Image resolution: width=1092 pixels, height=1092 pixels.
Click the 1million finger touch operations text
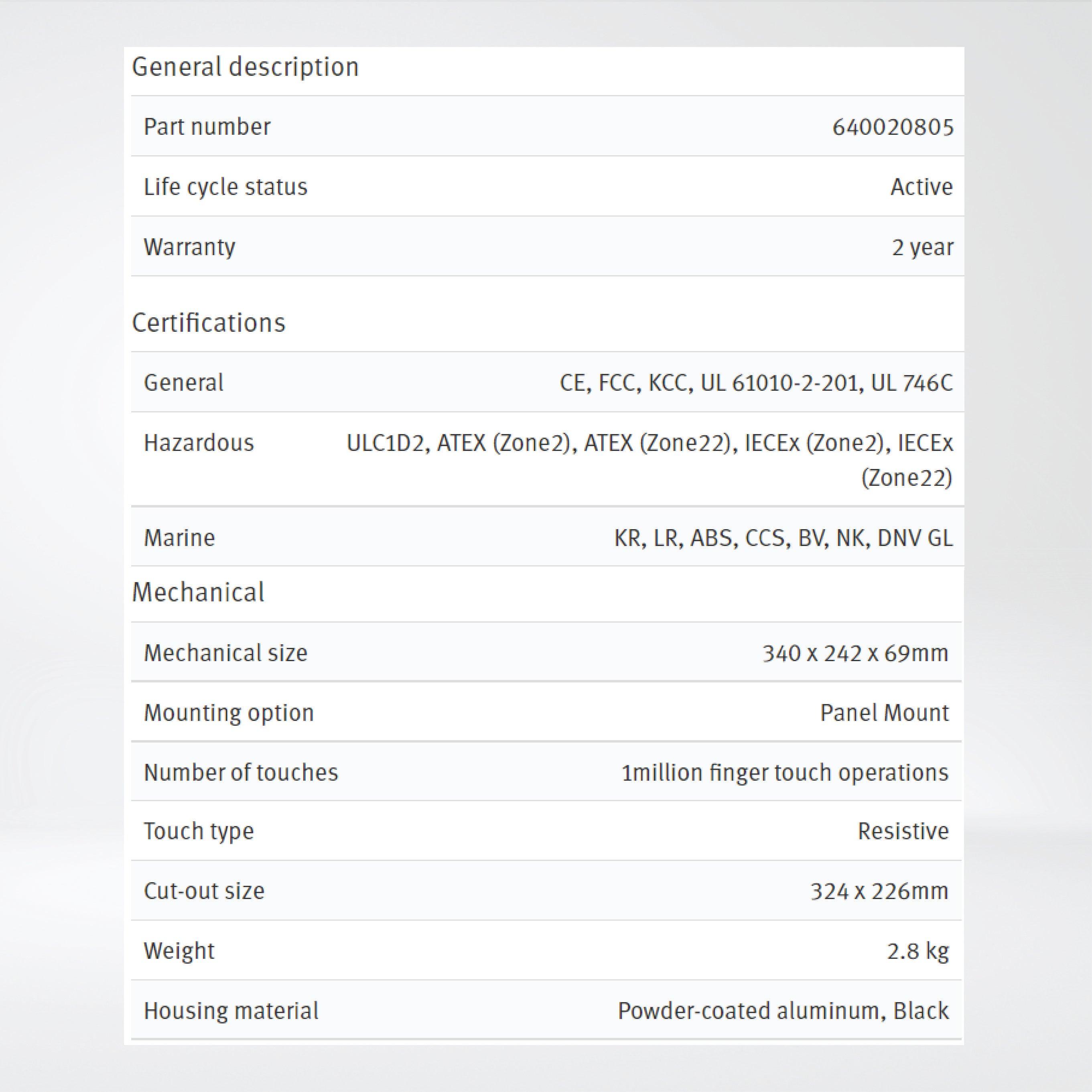(x=785, y=773)
